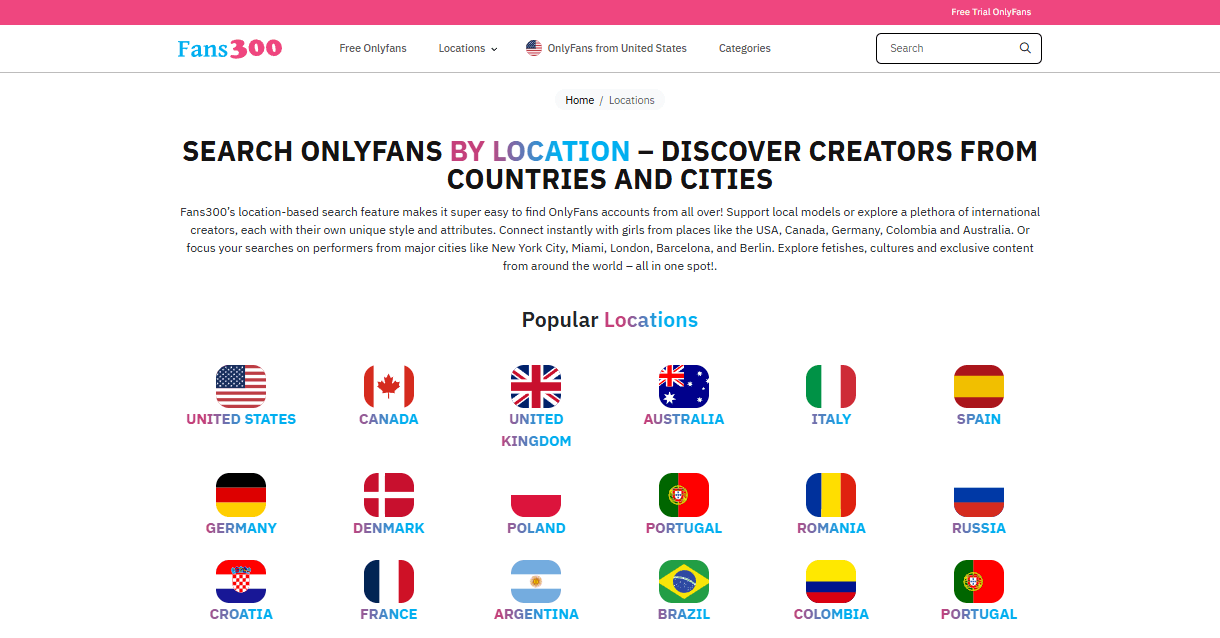Click the Colombia flag icon
1220x638 pixels.
pyautogui.click(x=831, y=581)
